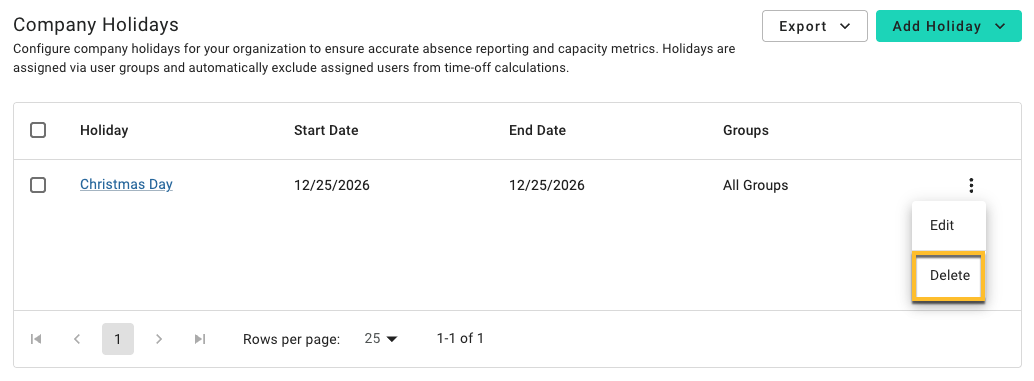Screen dimensions: 1034x381
Task: Open the Christmas Day holiday link
Action: point(126,185)
